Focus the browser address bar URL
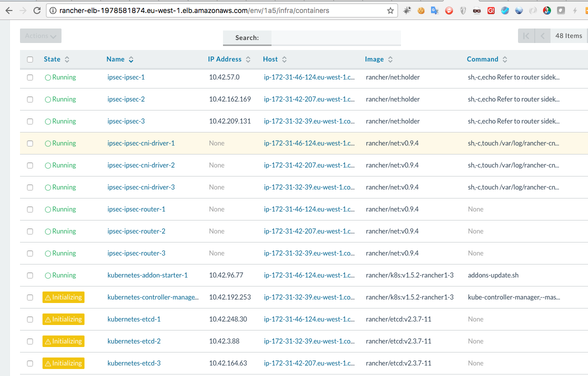 click(194, 11)
